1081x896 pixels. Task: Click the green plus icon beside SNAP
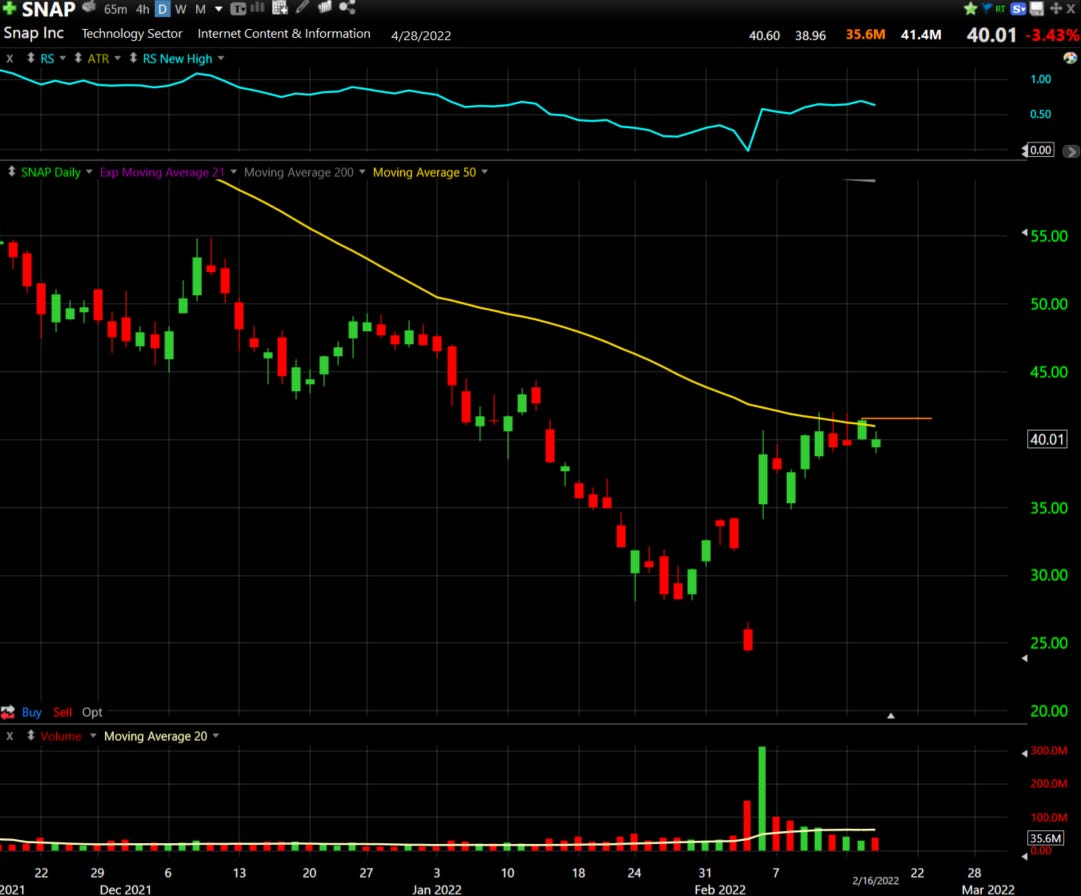9,8
